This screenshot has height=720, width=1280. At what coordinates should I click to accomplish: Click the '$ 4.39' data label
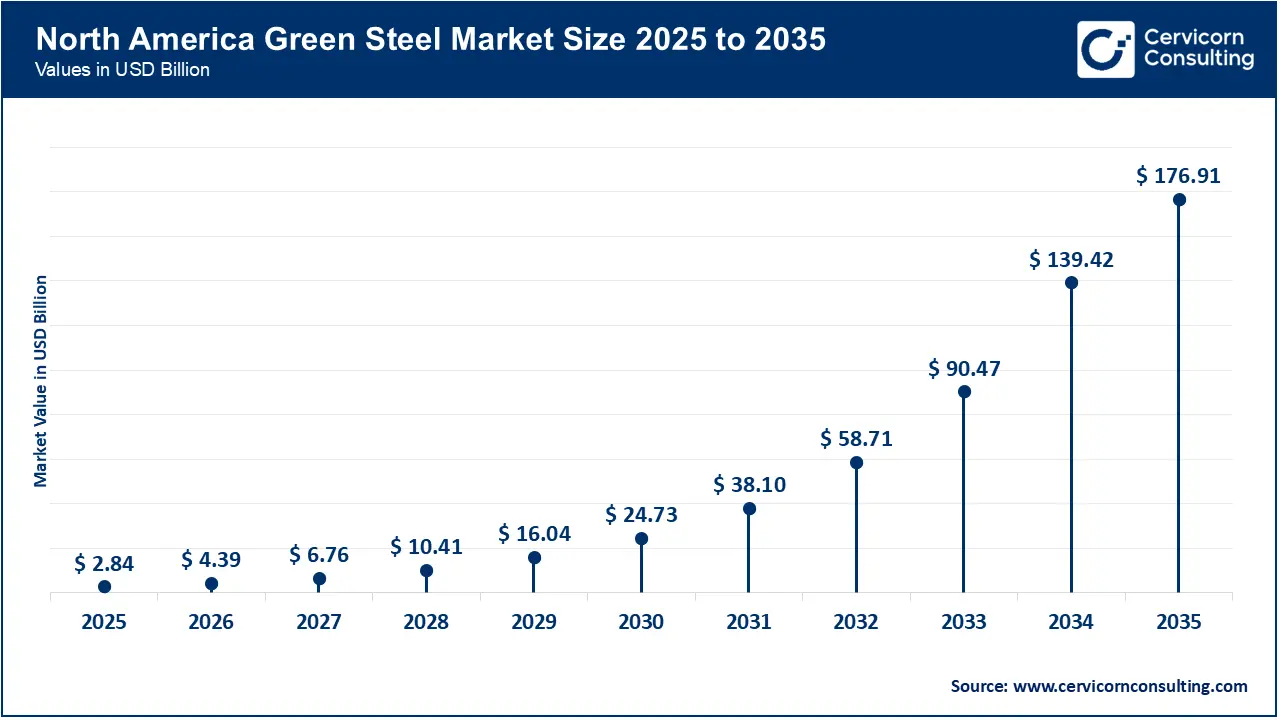[x=211, y=559]
